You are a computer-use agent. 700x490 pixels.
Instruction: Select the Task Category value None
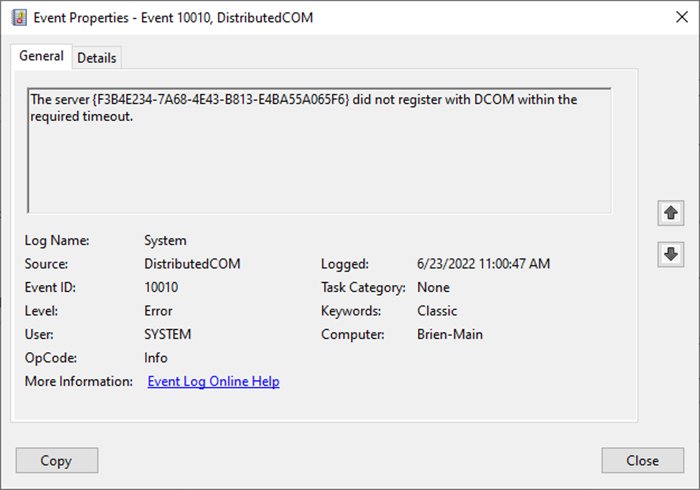[x=433, y=287]
